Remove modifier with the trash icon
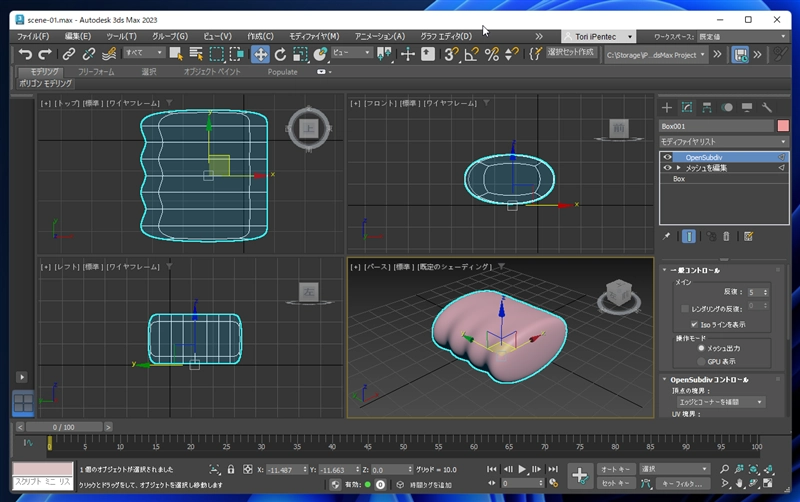The image size is (800, 502). coord(726,236)
